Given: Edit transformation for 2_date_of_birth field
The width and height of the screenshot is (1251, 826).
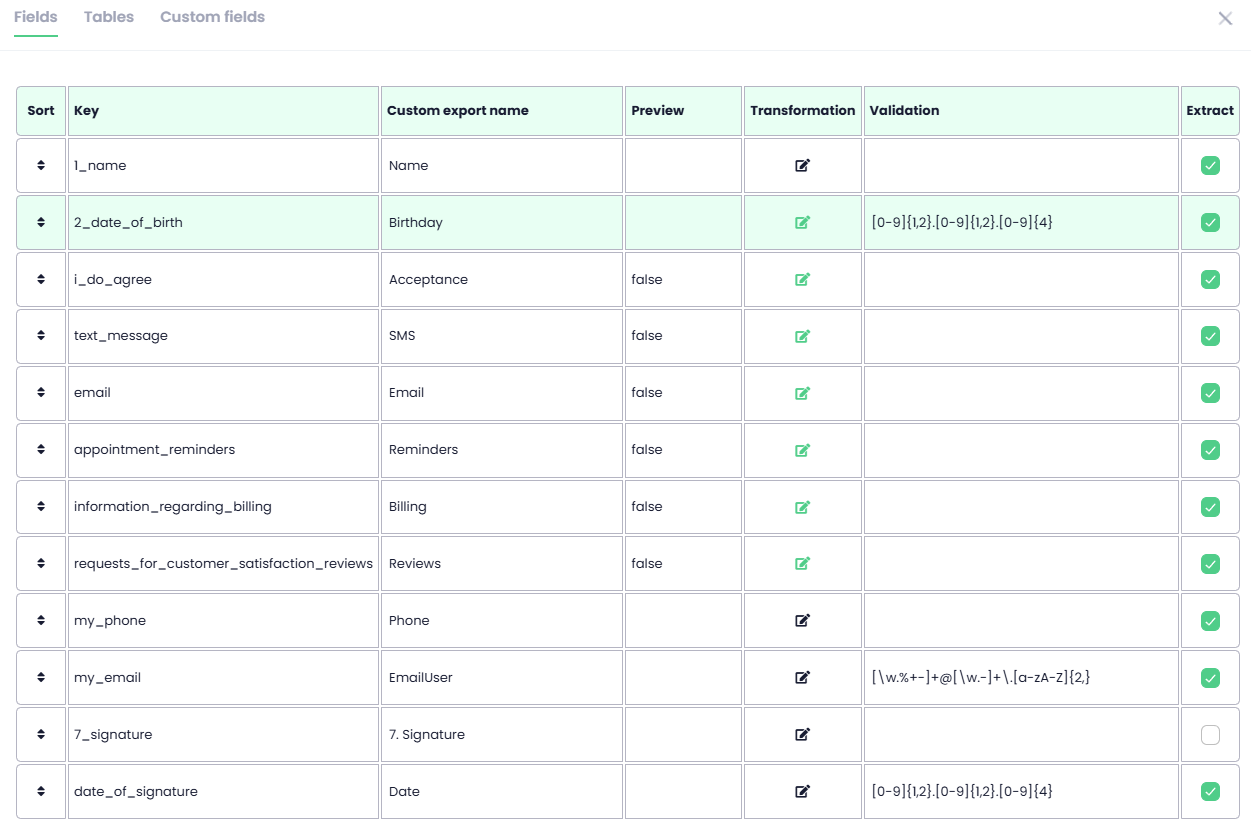Looking at the screenshot, I should click(x=802, y=223).
